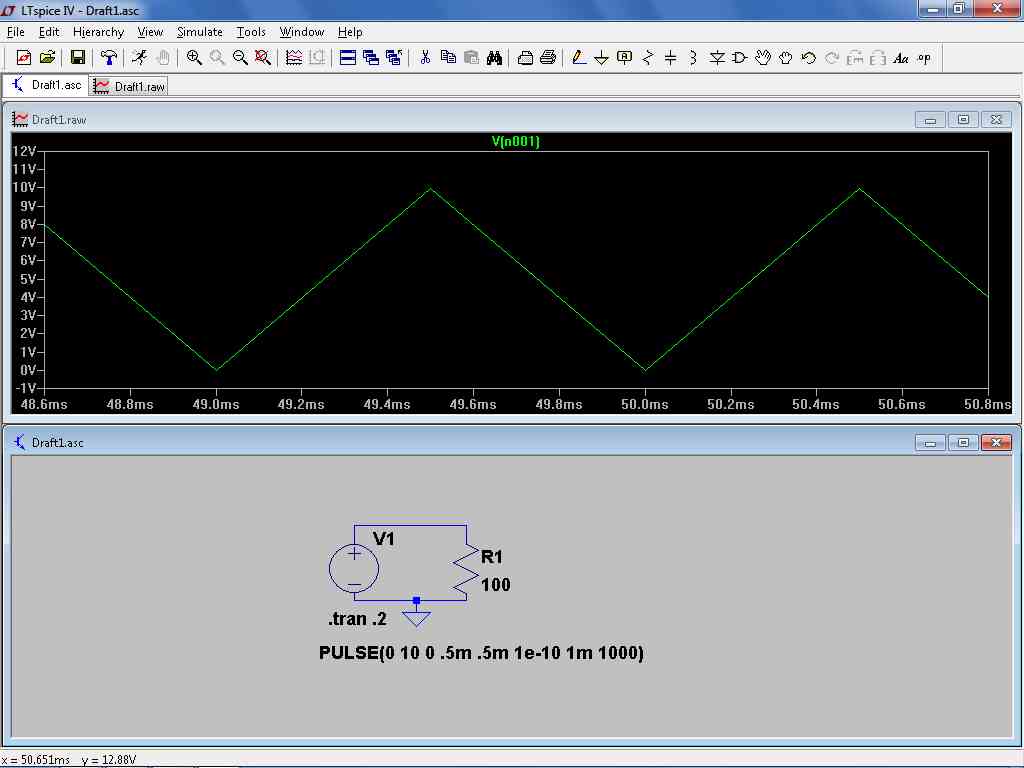This screenshot has height=768, width=1024.
Task: Select the Diode component tool
Action: click(x=716, y=58)
